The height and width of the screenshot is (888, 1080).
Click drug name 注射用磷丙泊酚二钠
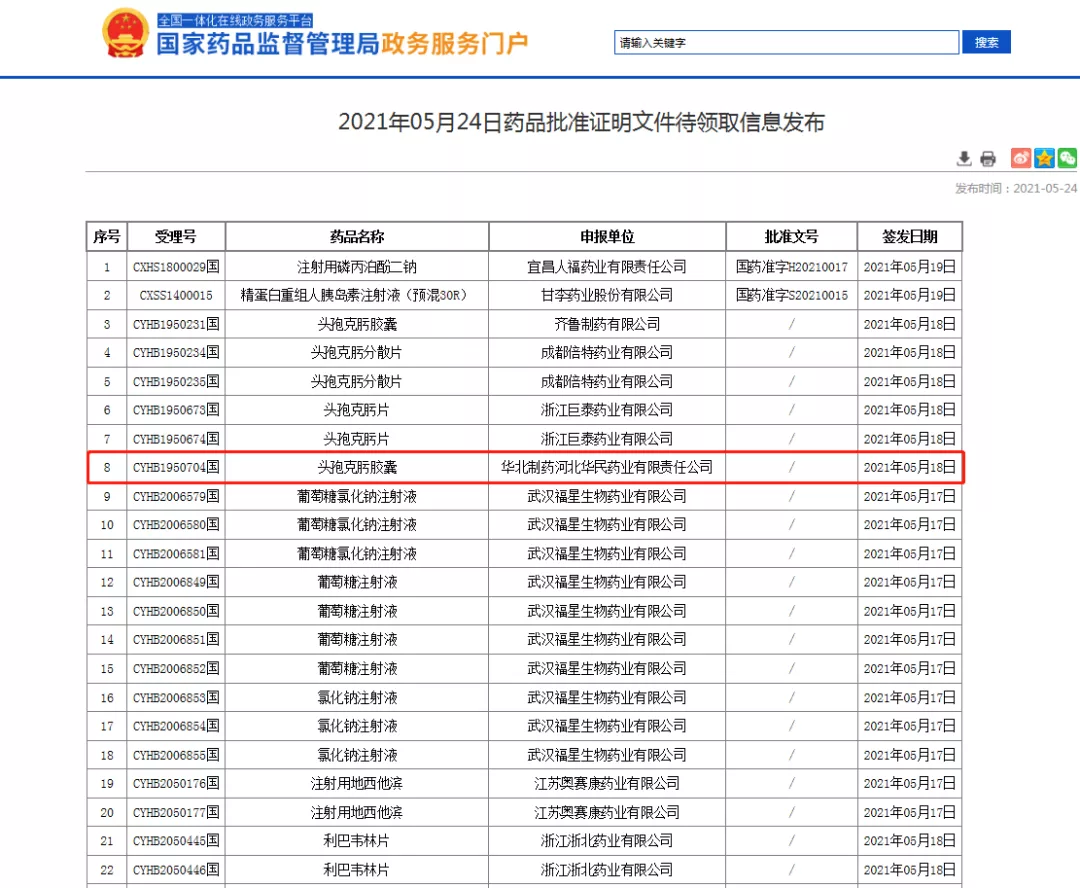click(x=357, y=267)
